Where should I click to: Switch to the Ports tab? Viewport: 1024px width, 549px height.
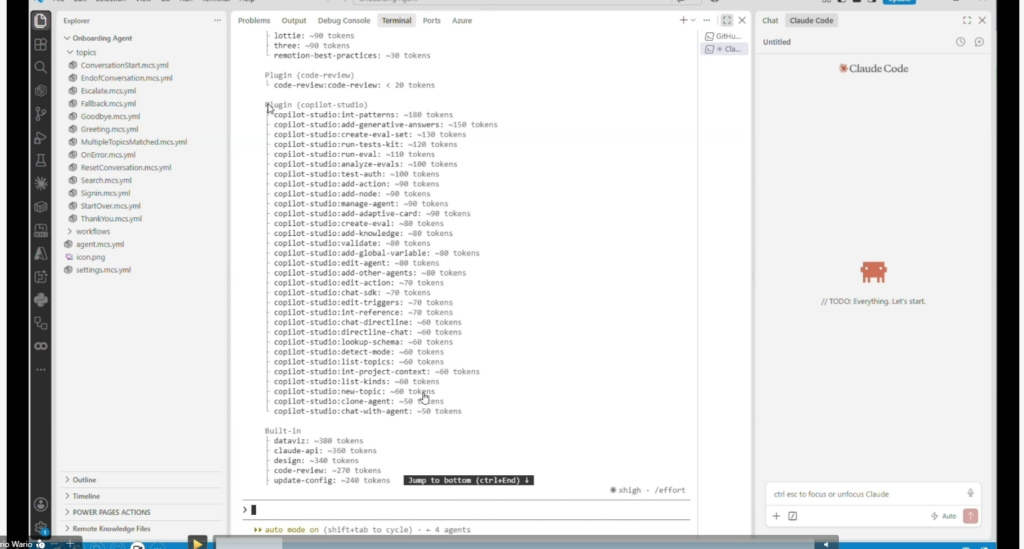pyautogui.click(x=432, y=20)
